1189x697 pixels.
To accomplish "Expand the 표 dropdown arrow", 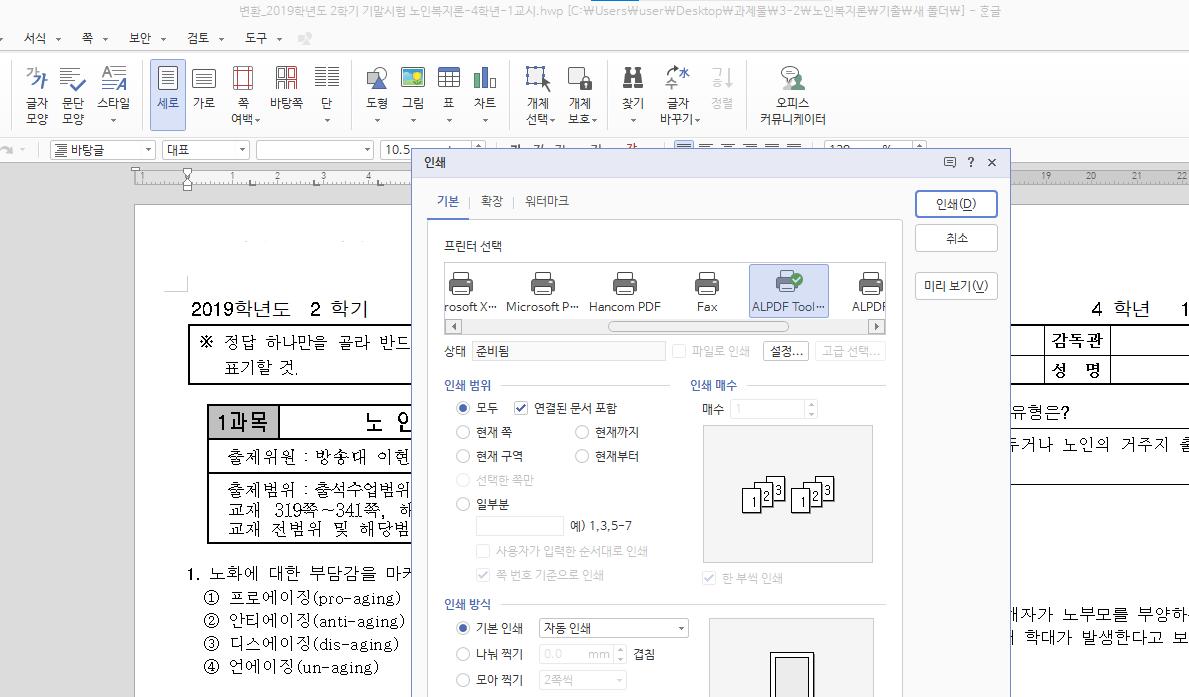I will click(449, 121).
